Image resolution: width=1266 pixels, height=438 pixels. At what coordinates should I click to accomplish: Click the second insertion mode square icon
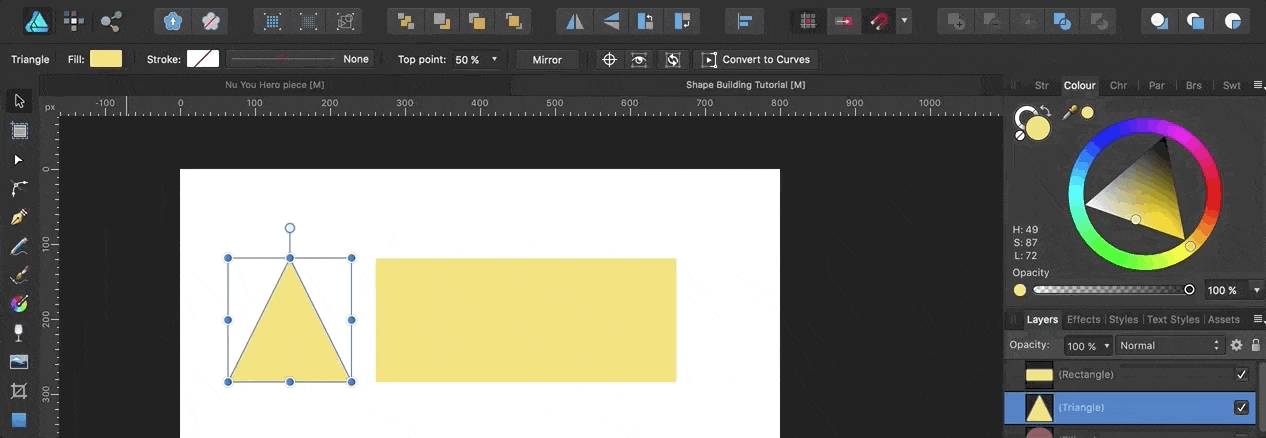(x=1196, y=20)
